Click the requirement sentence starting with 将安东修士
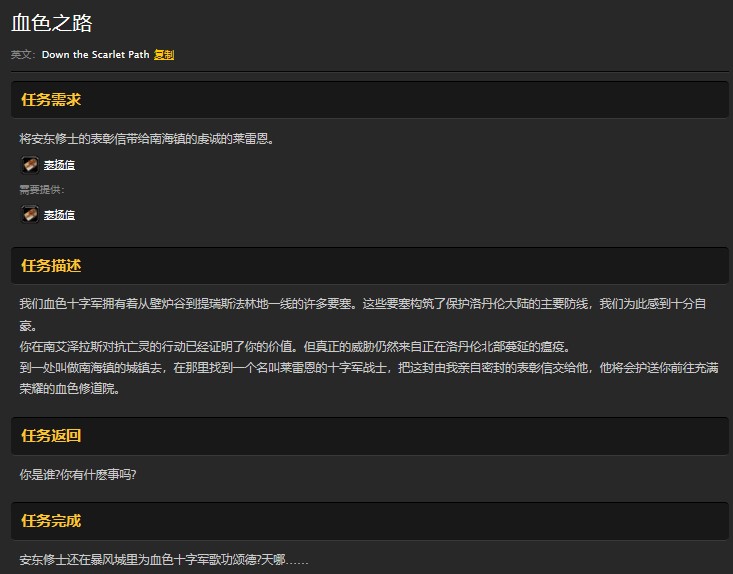This screenshot has height=574, width=733. tap(146, 139)
